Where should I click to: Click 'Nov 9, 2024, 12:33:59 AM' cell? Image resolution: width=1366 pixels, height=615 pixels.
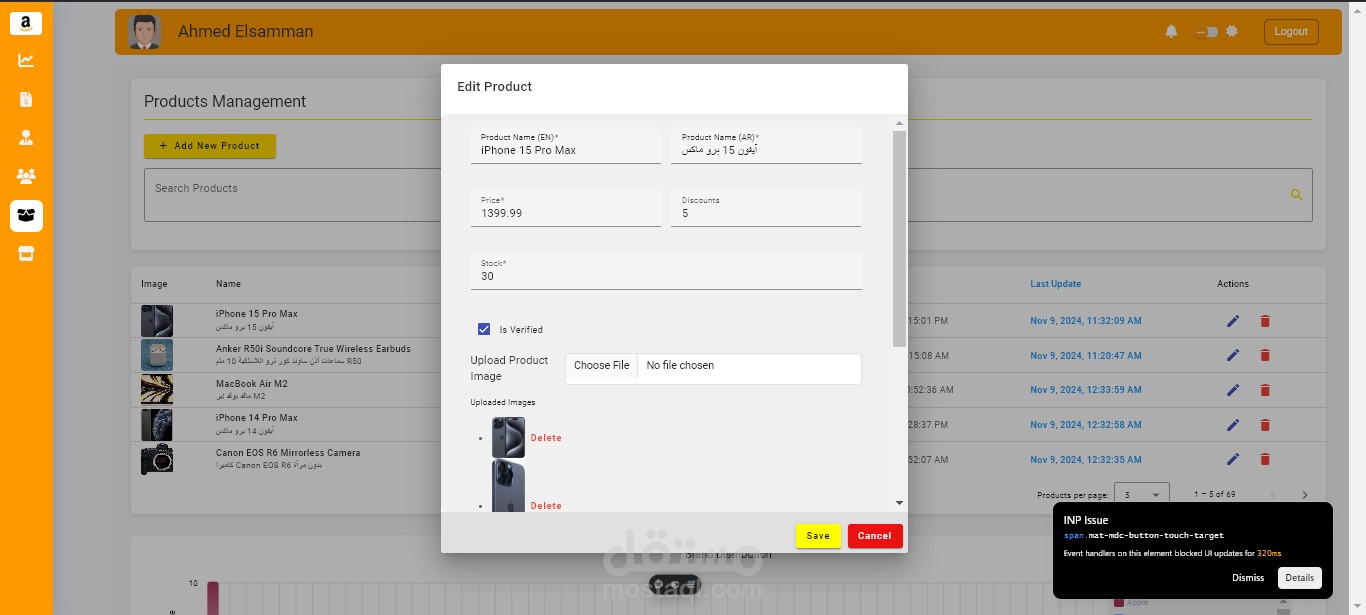pyautogui.click(x=1086, y=390)
